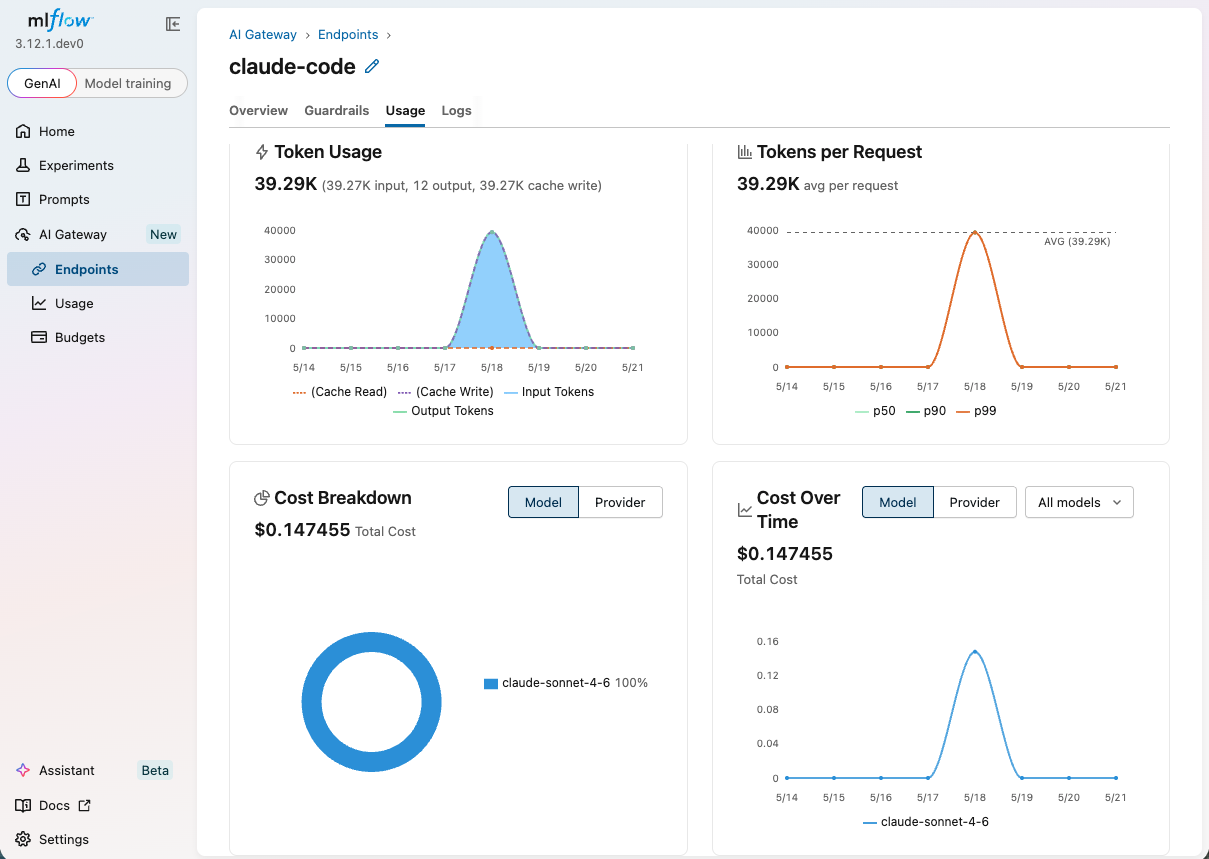Click the Home house icon
This screenshot has width=1209, height=859.
pyautogui.click(x=23, y=131)
